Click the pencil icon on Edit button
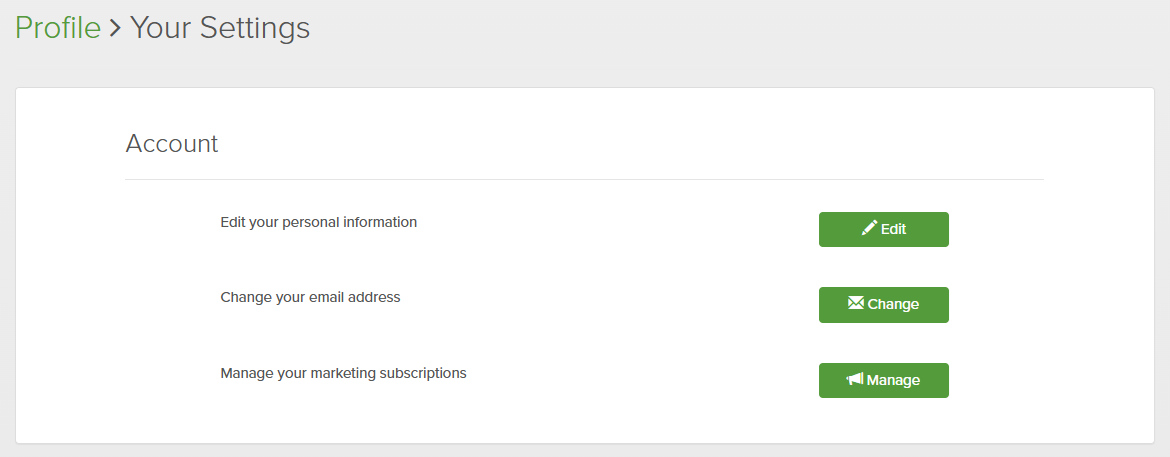This screenshot has height=457, width=1170. [869, 229]
